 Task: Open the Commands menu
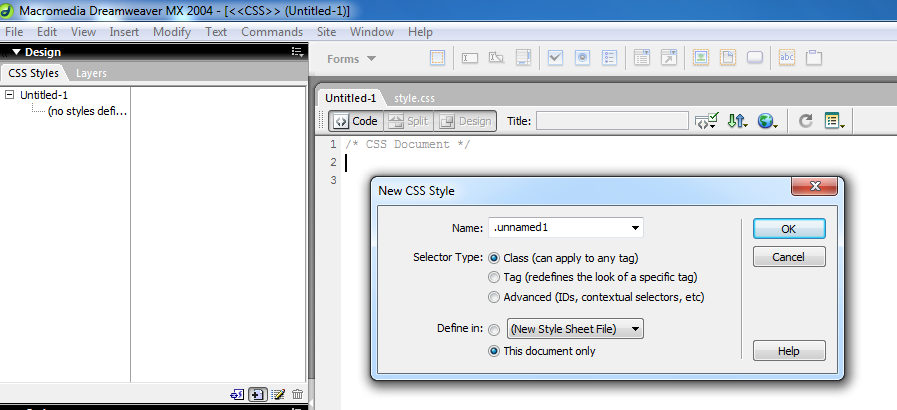click(x=272, y=32)
